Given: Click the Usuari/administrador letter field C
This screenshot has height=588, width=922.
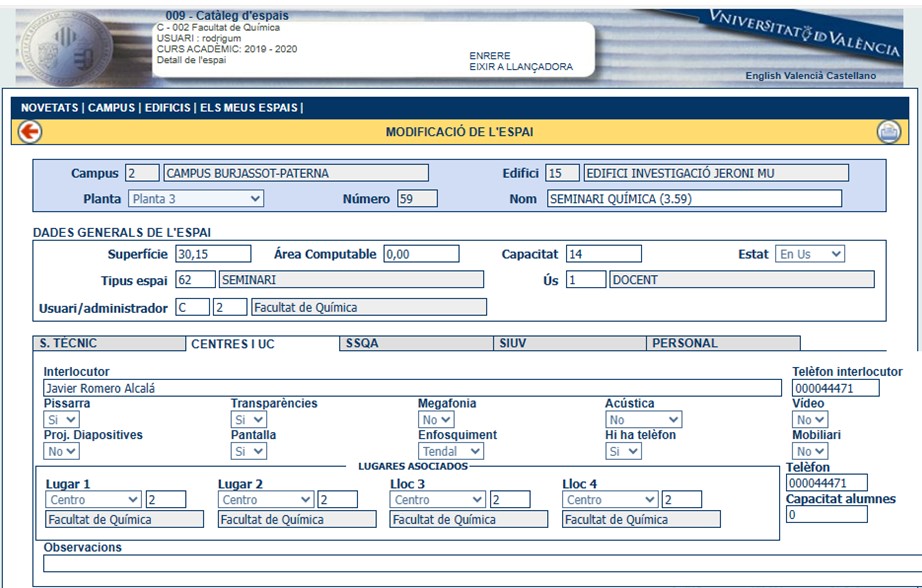Looking at the screenshot, I should [192, 307].
